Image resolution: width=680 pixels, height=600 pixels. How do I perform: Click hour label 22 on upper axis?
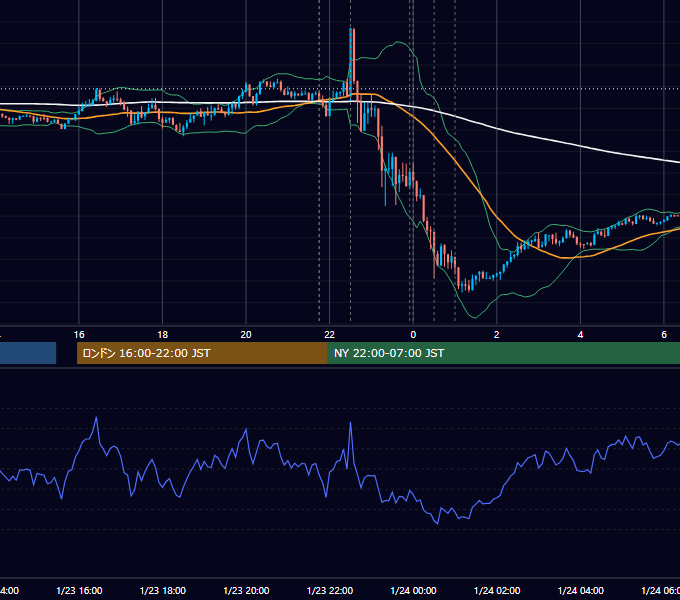tap(330, 335)
